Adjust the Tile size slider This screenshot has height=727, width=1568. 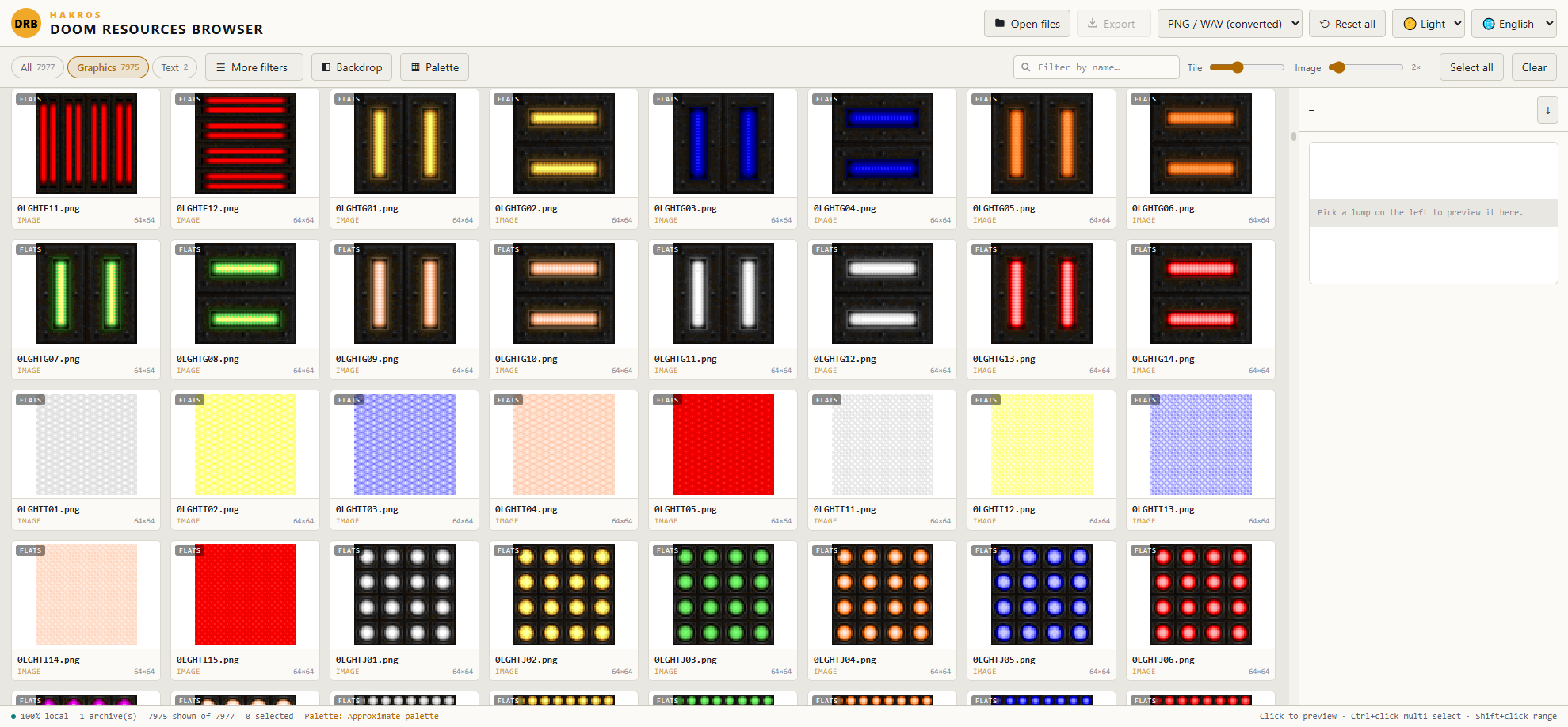1247,67
